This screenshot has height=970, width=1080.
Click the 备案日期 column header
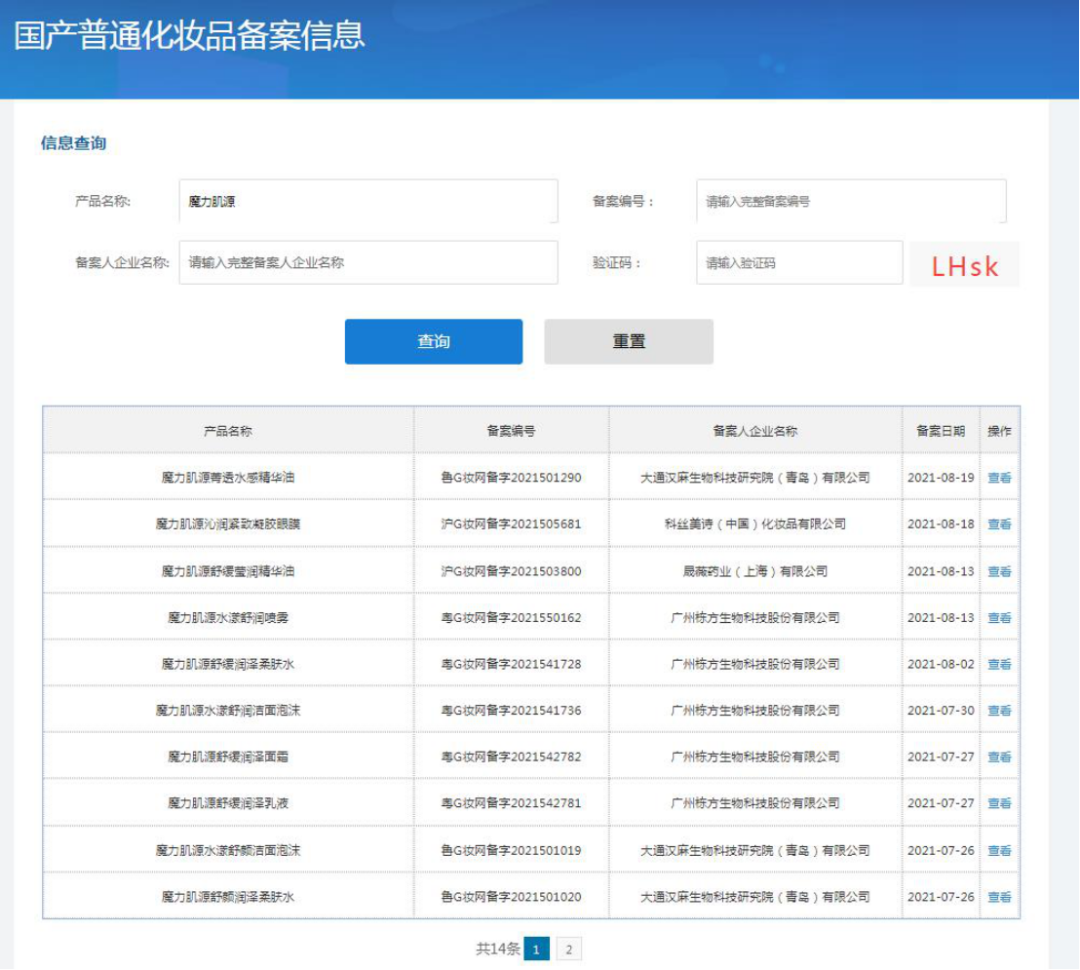pos(940,431)
